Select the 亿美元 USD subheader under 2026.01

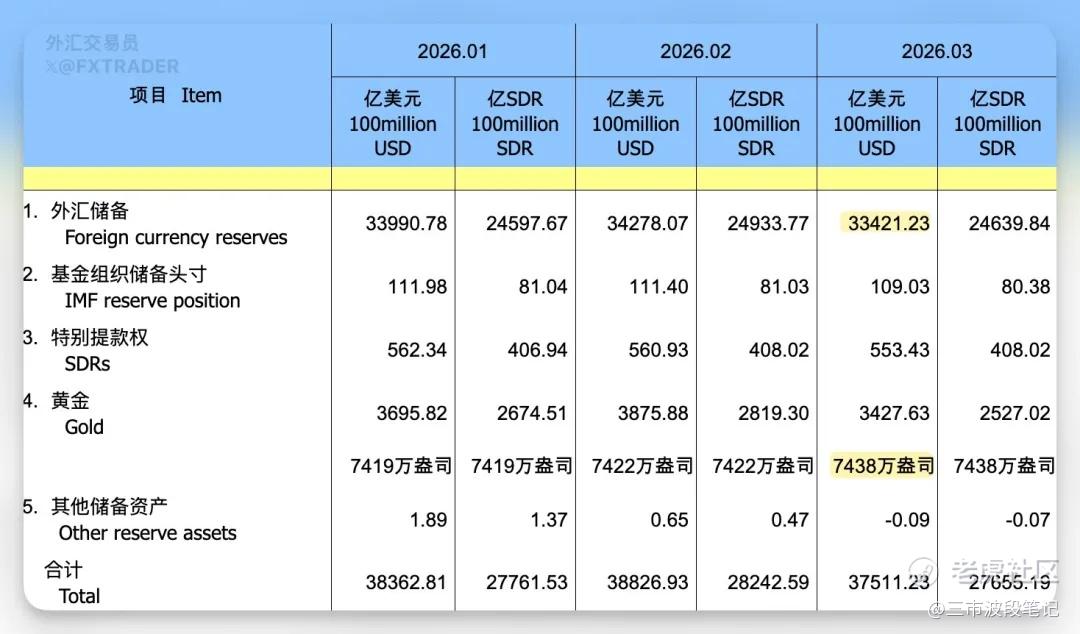click(393, 123)
